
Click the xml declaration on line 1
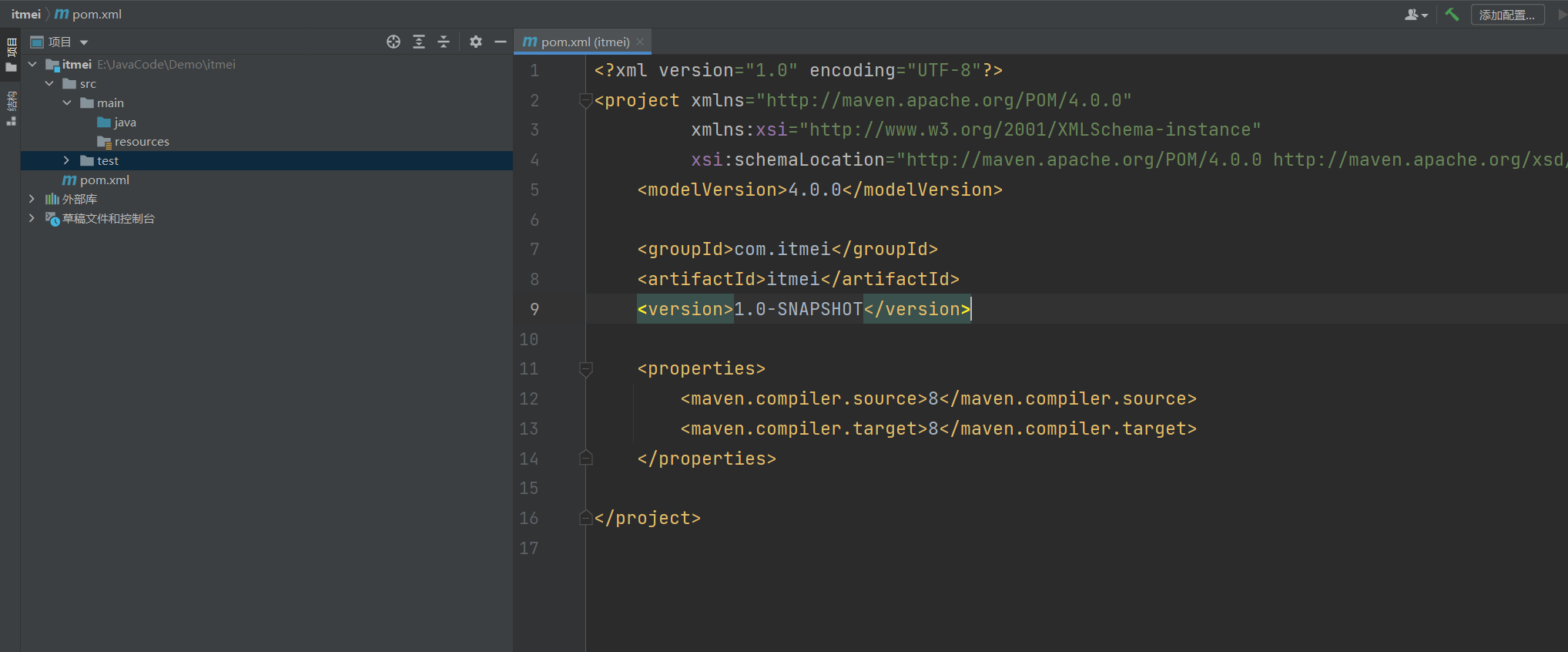click(799, 70)
